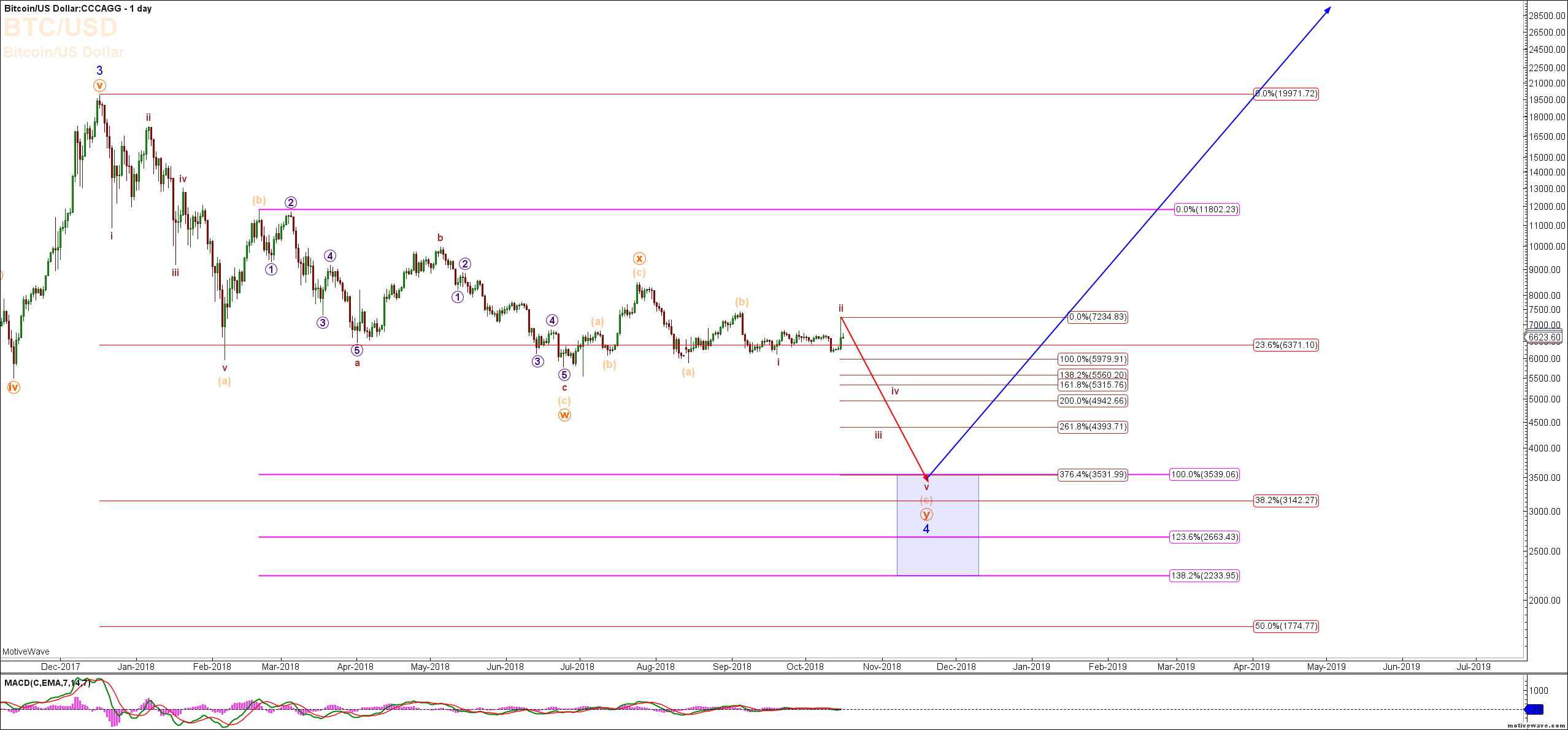Viewport: 1568px width, 730px height.
Task: Click the blue wave 4 label
Action: pyautogui.click(x=926, y=529)
